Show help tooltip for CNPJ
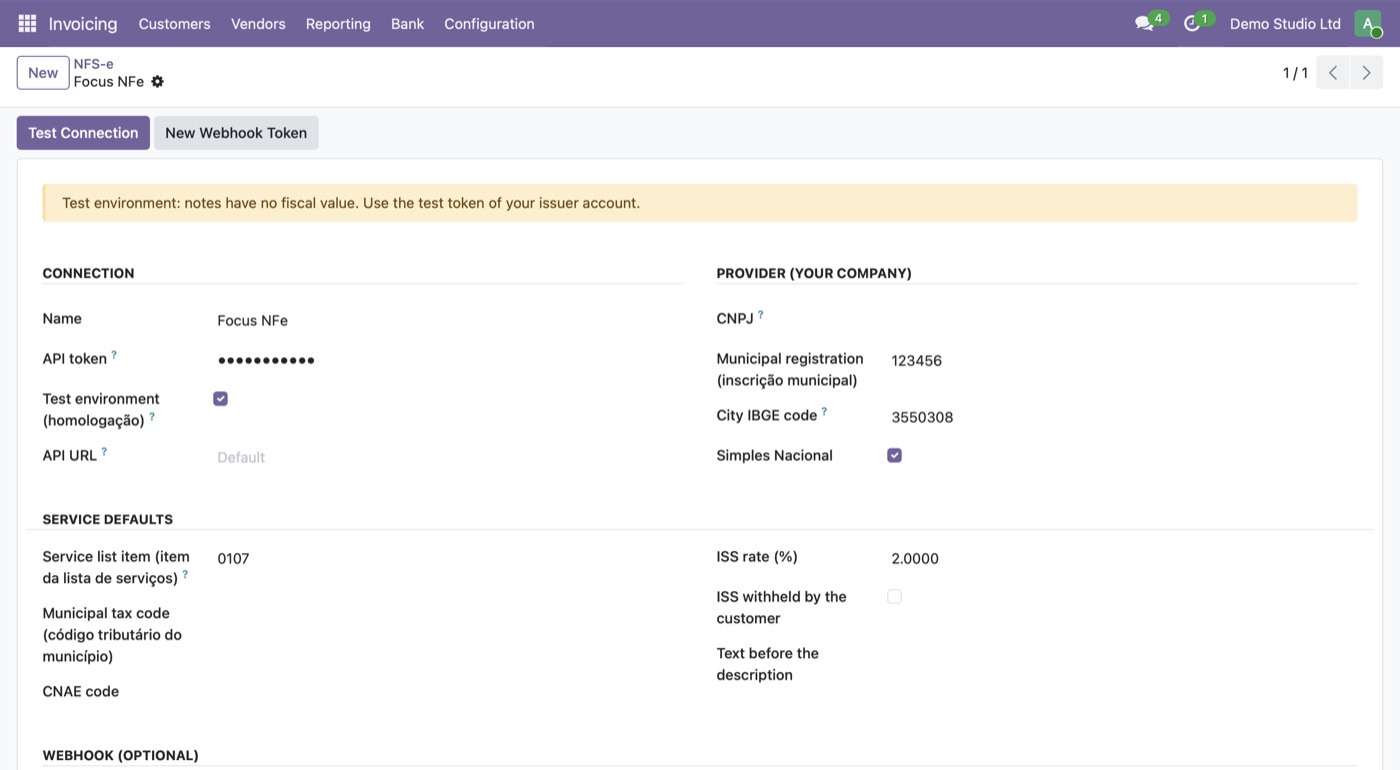The width and height of the screenshot is (1400, 770). [x=760, y=314]
